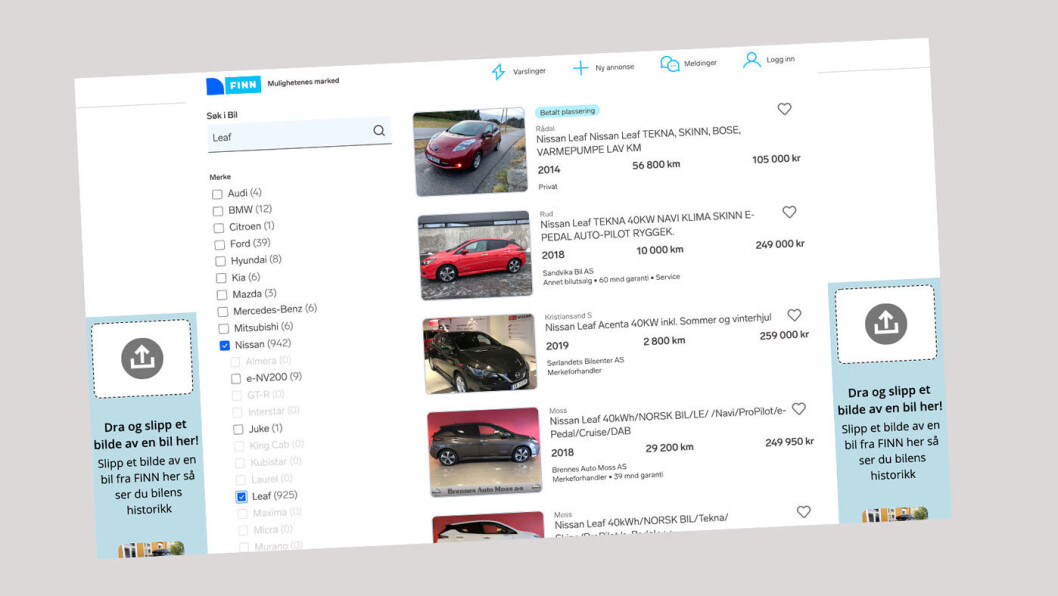Image resolution: width=1058 pixels, height=596 pixels.
Task: Favorite the 2014 Leaf TEKNA SKINN BOSE listing
Action: pos(784,109)
